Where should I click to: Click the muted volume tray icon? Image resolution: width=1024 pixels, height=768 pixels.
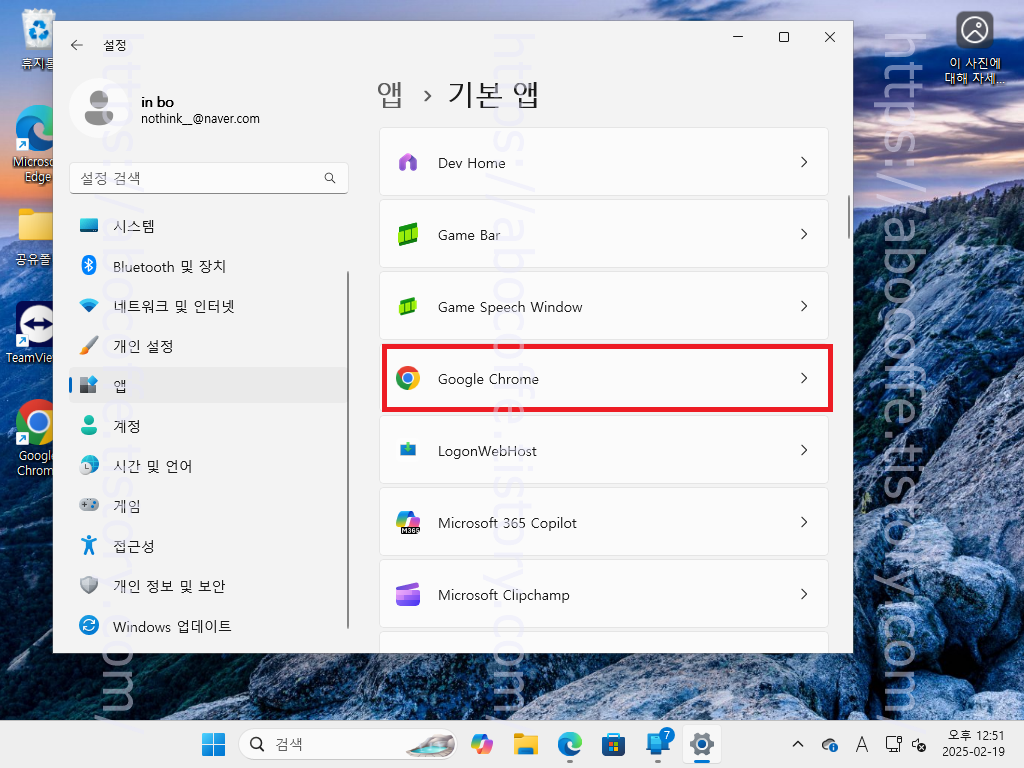(x=919, y=744)
